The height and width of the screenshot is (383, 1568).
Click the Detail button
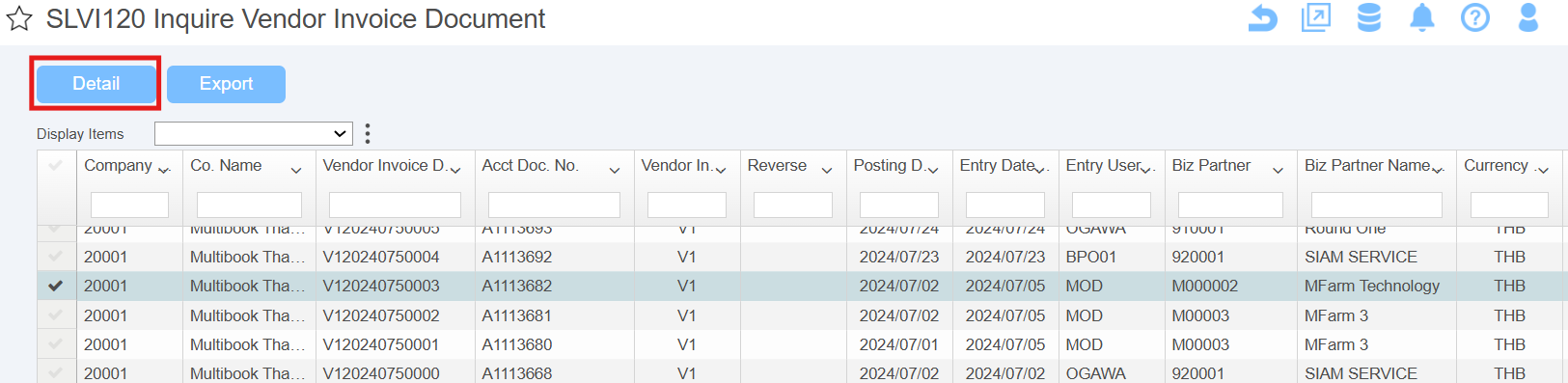tap(96, 84)
